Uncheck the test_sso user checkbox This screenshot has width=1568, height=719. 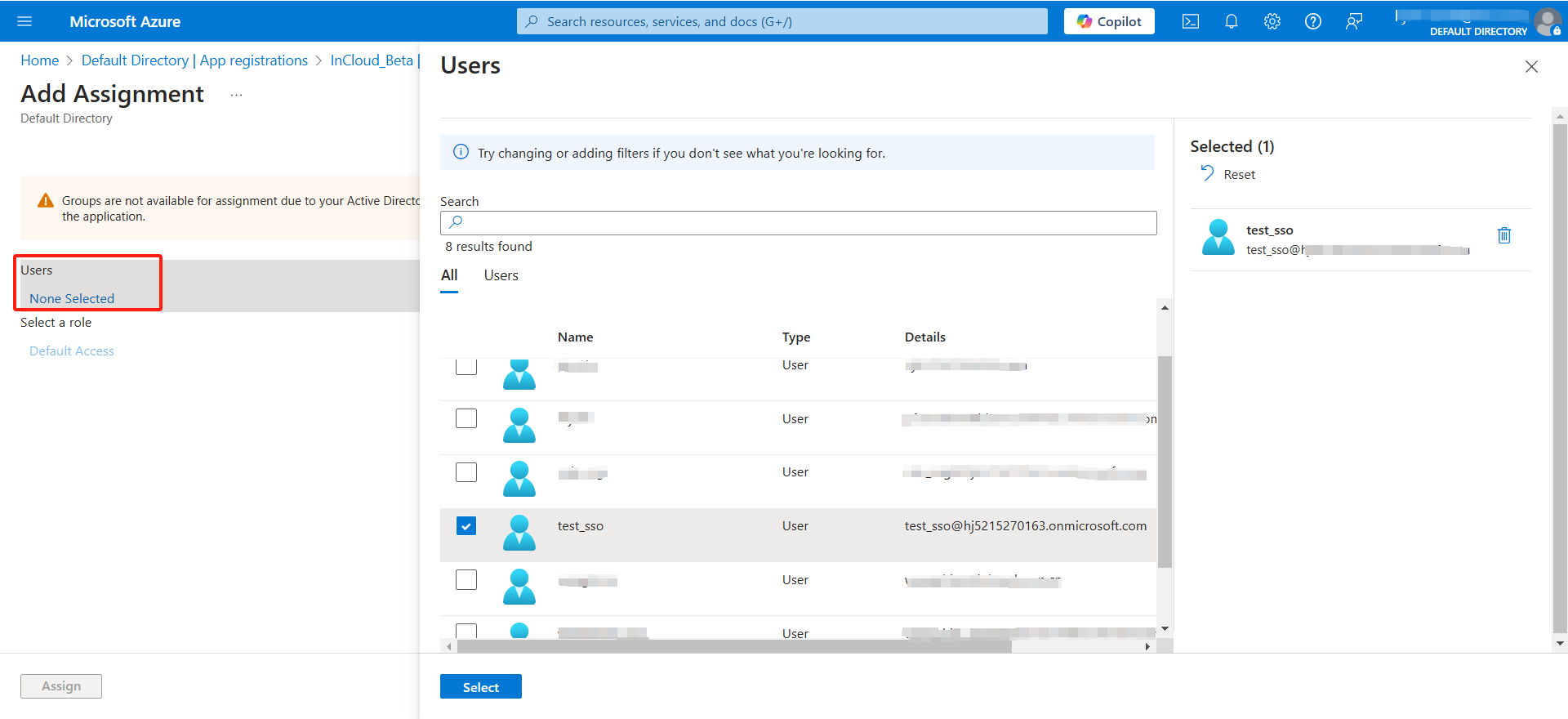click(466, 526)
